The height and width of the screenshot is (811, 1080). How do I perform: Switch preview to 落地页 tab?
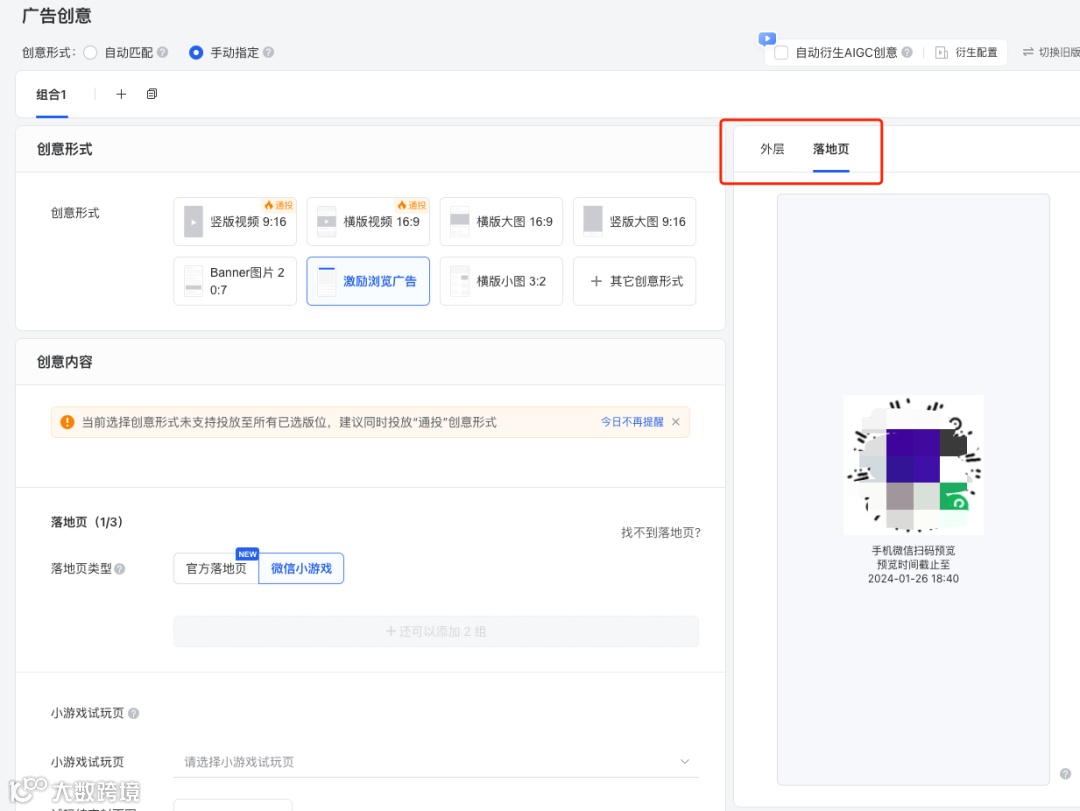pos(831,149)
